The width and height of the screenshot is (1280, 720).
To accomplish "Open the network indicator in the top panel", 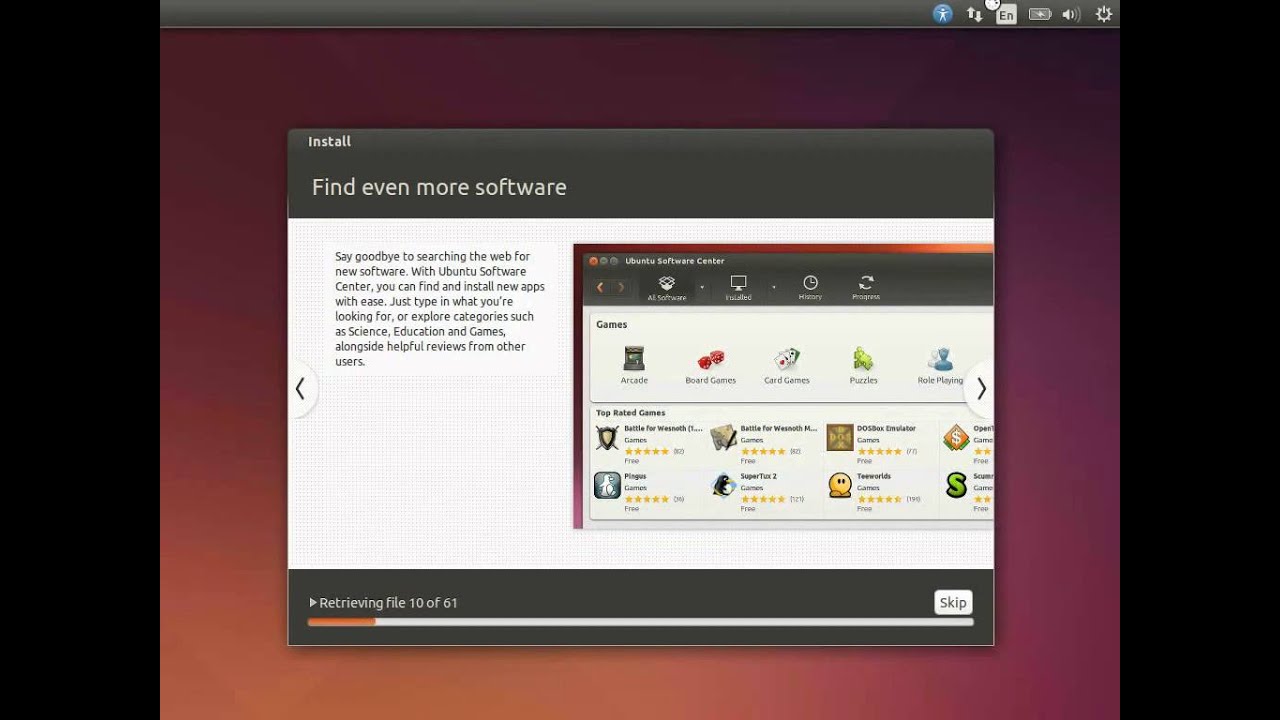I will 974,14.
